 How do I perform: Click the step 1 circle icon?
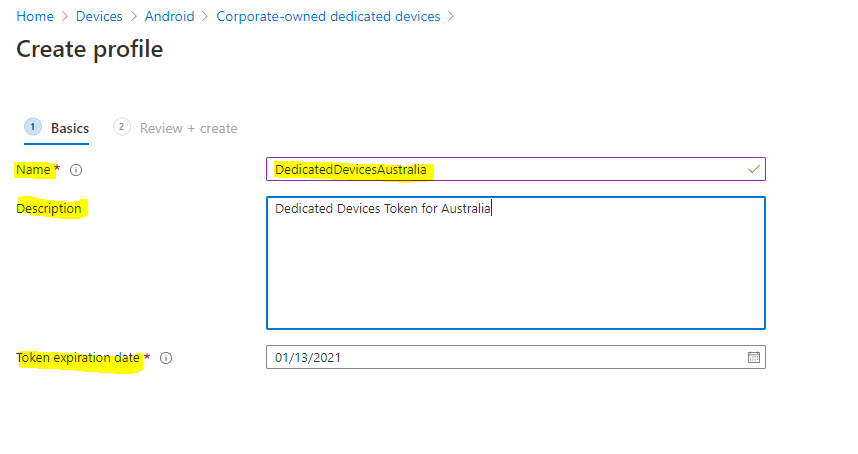33,127
